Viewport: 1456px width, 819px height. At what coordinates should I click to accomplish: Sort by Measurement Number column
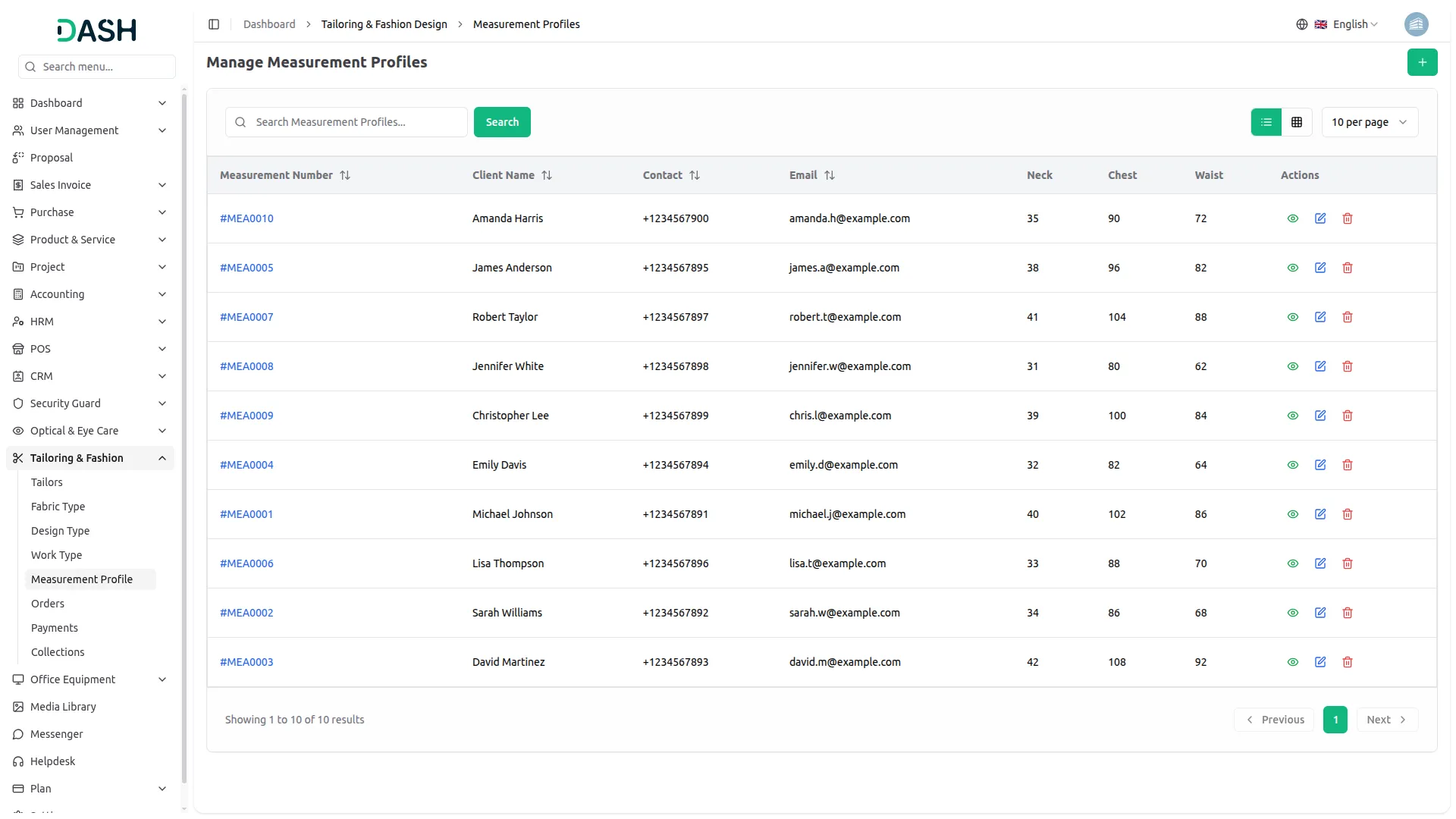click(x=345, y=175)
